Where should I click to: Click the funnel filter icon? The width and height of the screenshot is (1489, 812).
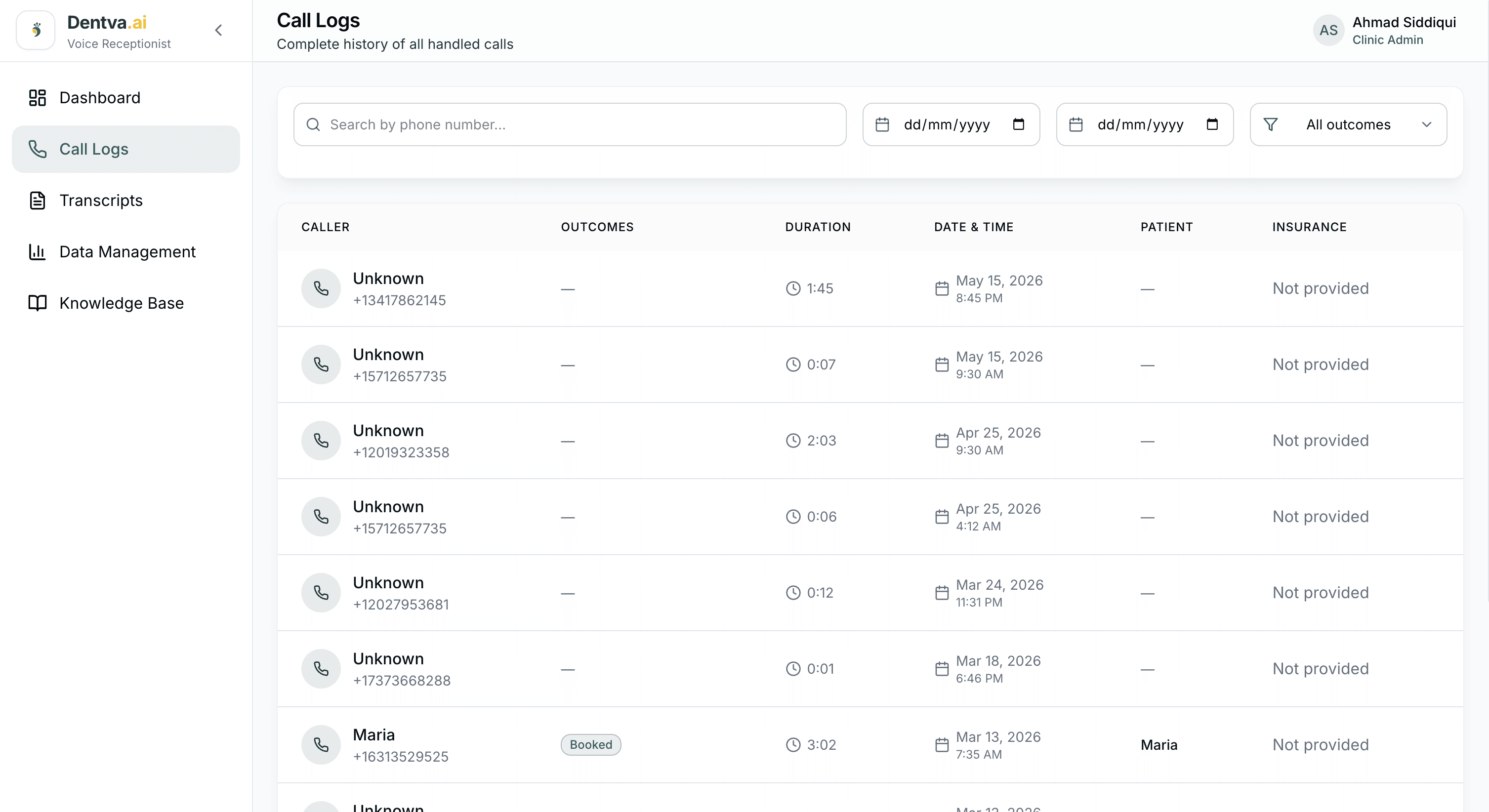pos(1271,125)
